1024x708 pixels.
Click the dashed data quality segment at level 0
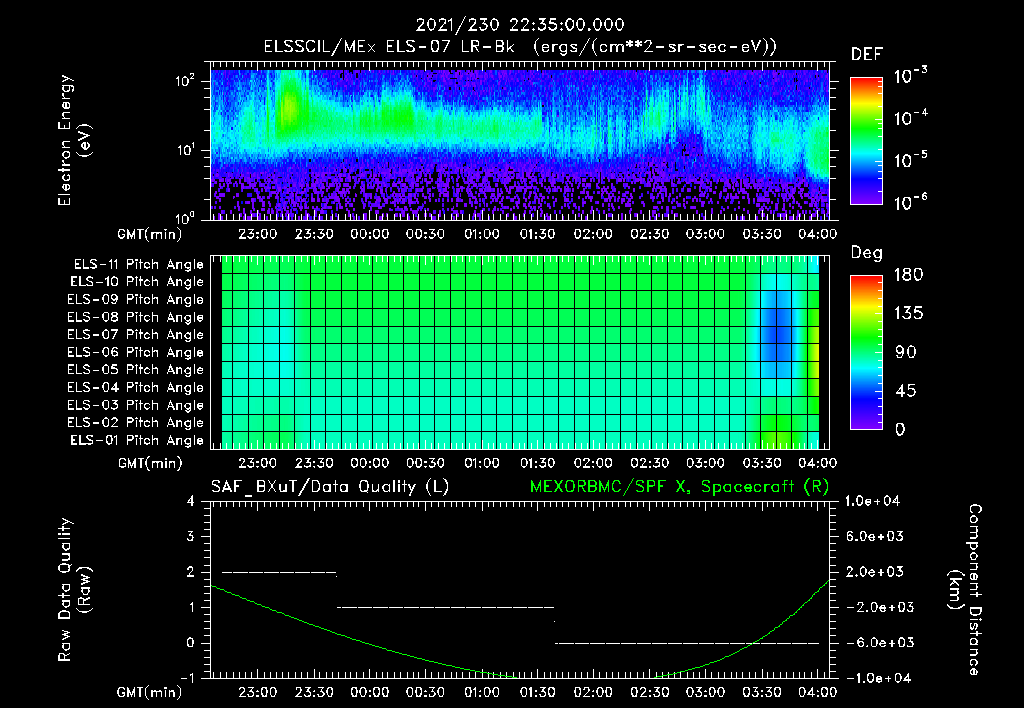tap(687, 643)
